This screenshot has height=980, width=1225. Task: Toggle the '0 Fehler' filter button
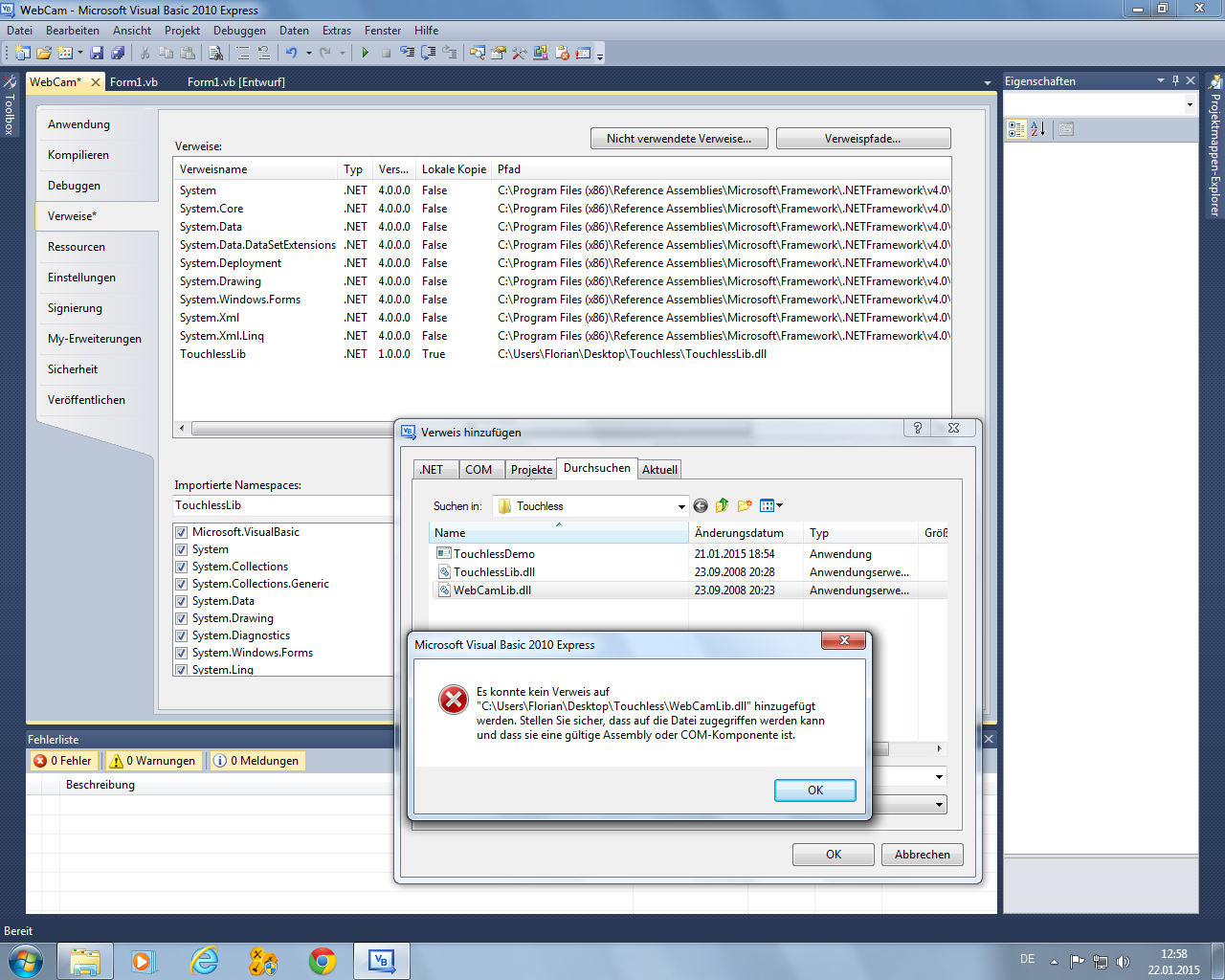coord(63,761)
